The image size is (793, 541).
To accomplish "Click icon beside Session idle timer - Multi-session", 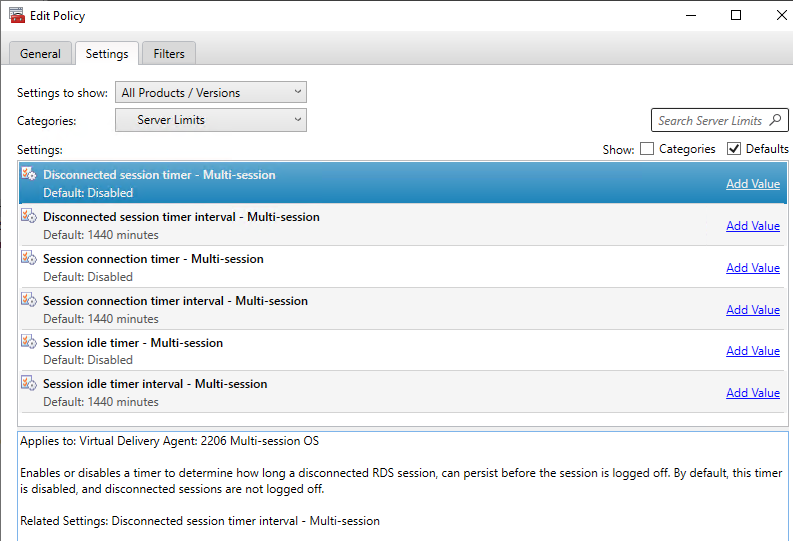I will click(x=29, y=342).
